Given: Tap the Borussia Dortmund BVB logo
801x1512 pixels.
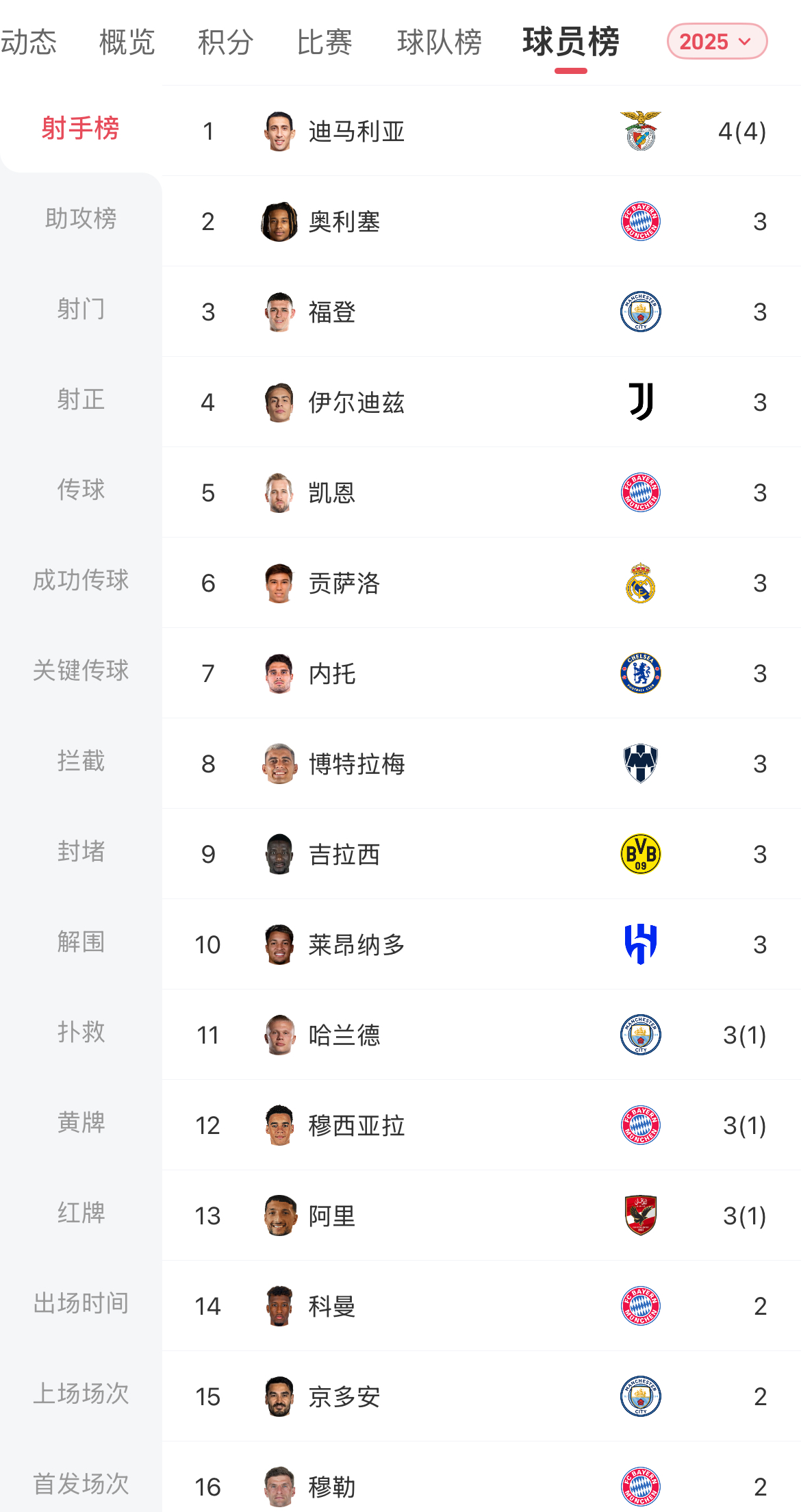Looking at the screenshot, I should [x=640, y=854].
